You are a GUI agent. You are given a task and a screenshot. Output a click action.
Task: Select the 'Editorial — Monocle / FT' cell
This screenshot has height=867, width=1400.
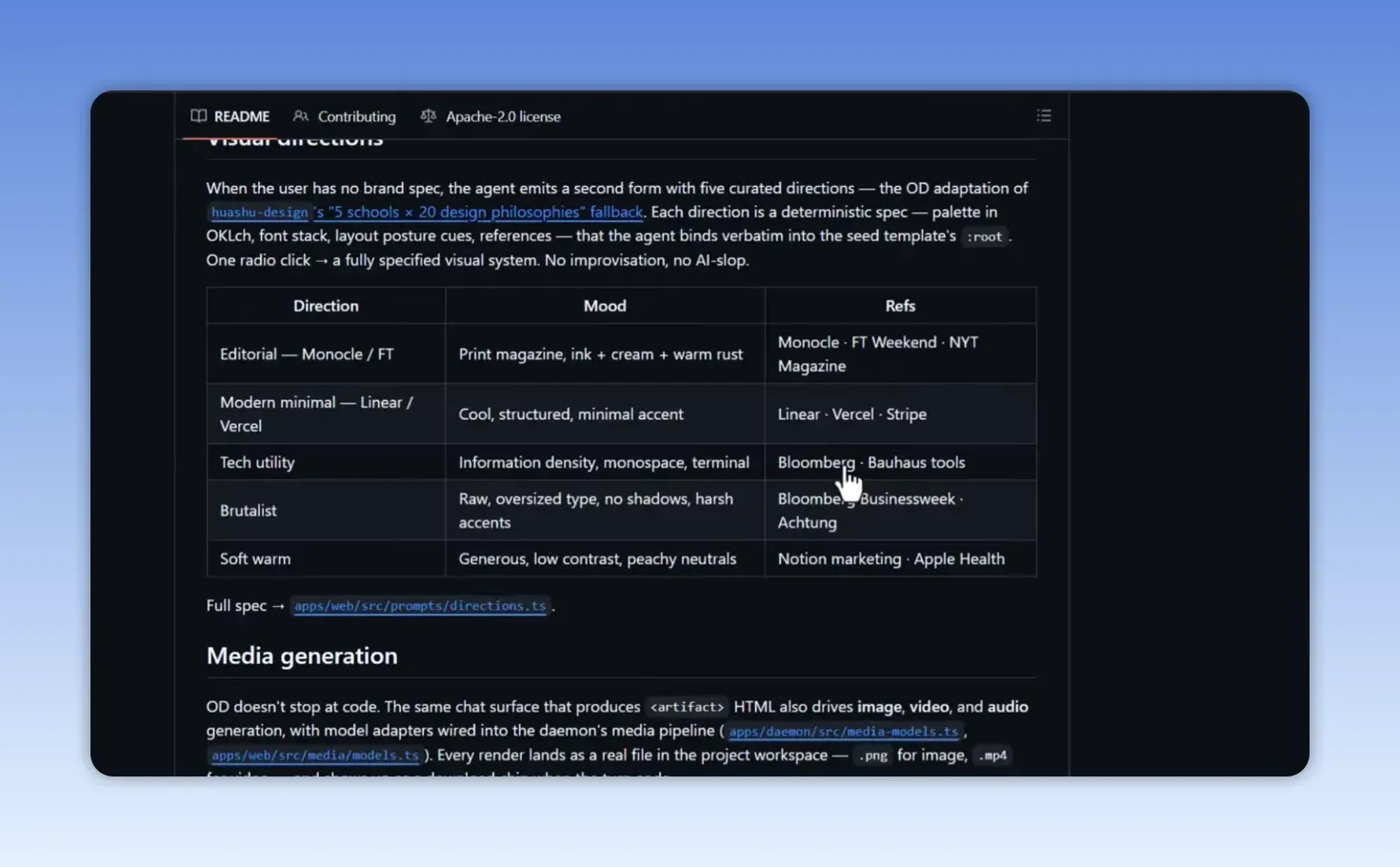click(326, 354)
